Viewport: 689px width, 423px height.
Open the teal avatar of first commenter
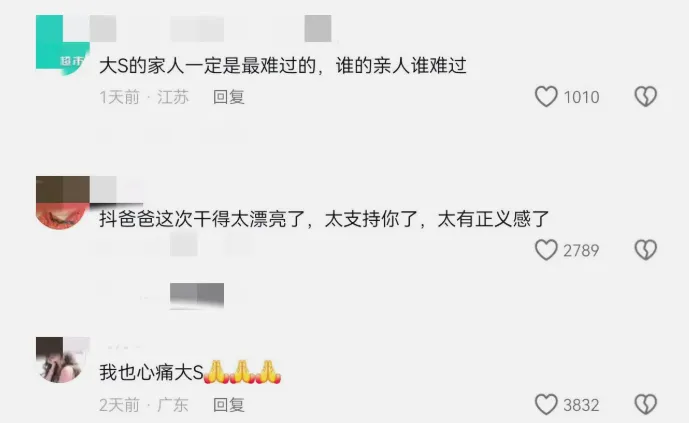pos(63,45)
